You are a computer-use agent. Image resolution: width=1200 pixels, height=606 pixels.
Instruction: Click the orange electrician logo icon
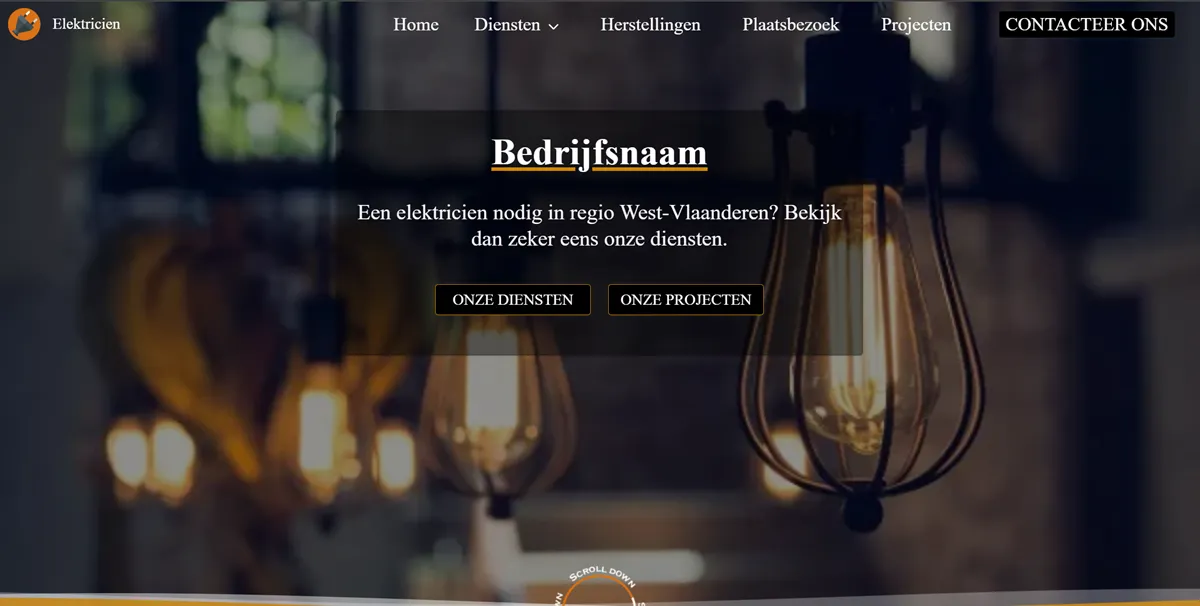tap(24, 24)
